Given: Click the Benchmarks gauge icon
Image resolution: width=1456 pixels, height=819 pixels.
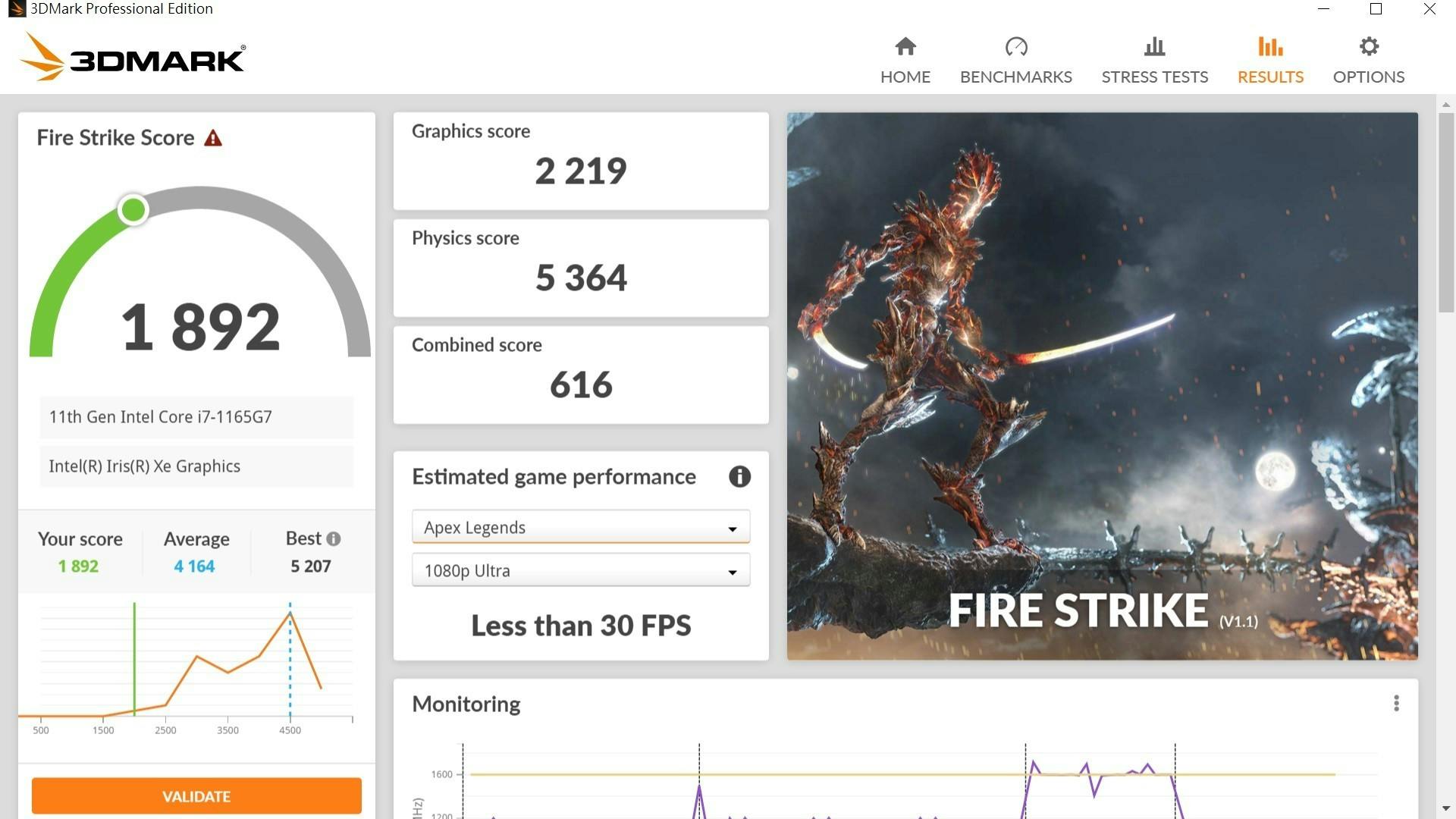Looking at the screenshot, I should pos(1016,47).
